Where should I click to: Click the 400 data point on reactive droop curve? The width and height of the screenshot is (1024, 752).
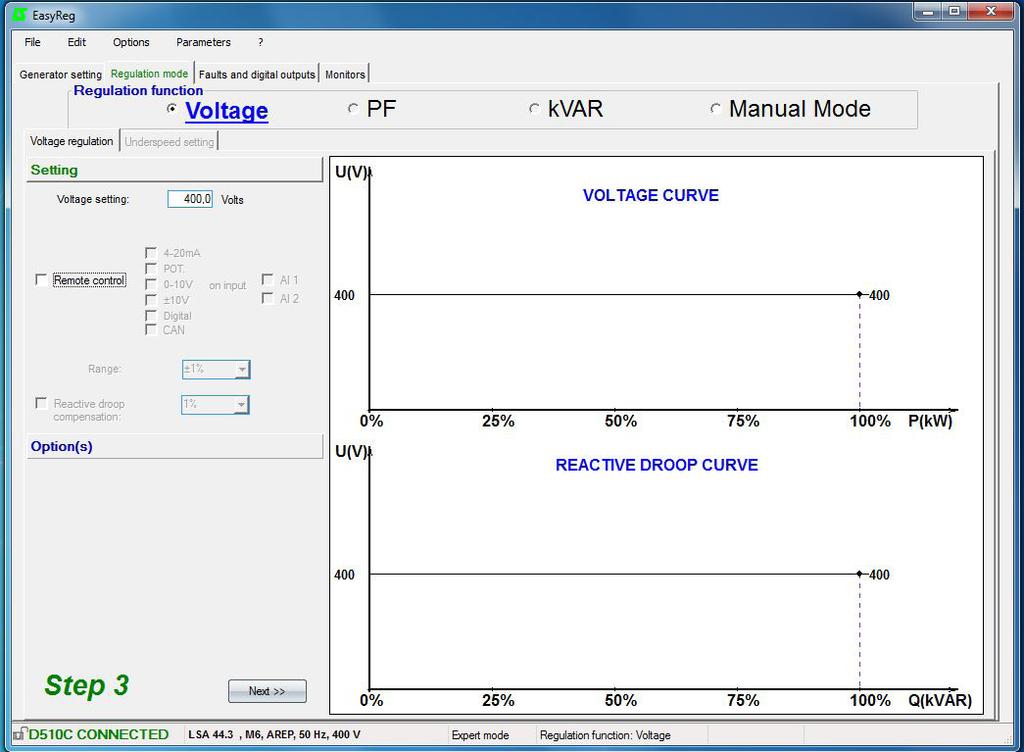pos(859,574)
